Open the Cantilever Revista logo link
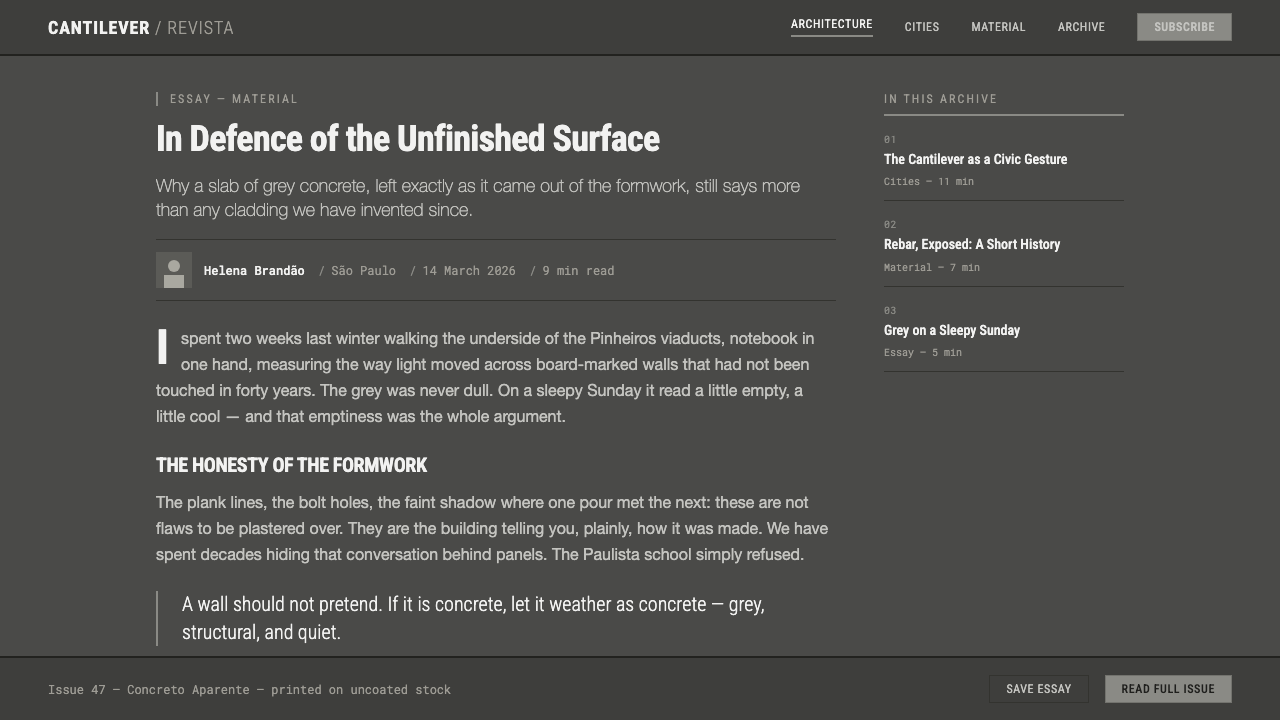The height and width of the screenshot is (720, 1280). [141, 28]
